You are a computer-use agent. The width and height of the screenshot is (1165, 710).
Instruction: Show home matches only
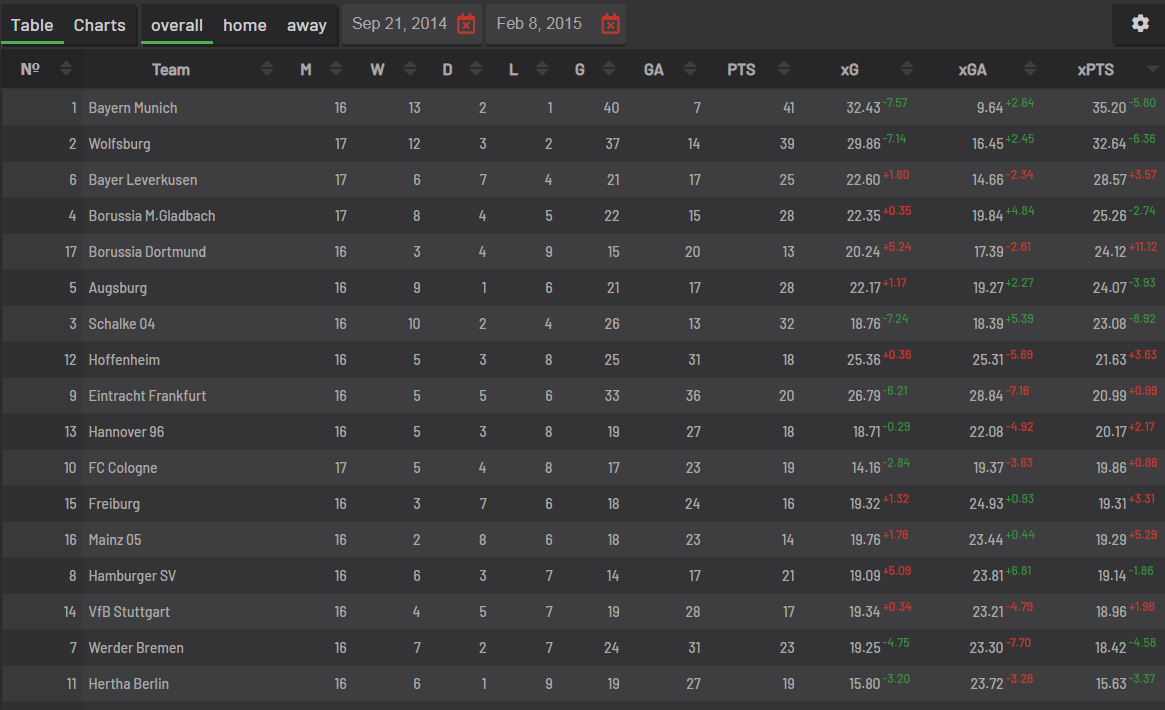245,25
